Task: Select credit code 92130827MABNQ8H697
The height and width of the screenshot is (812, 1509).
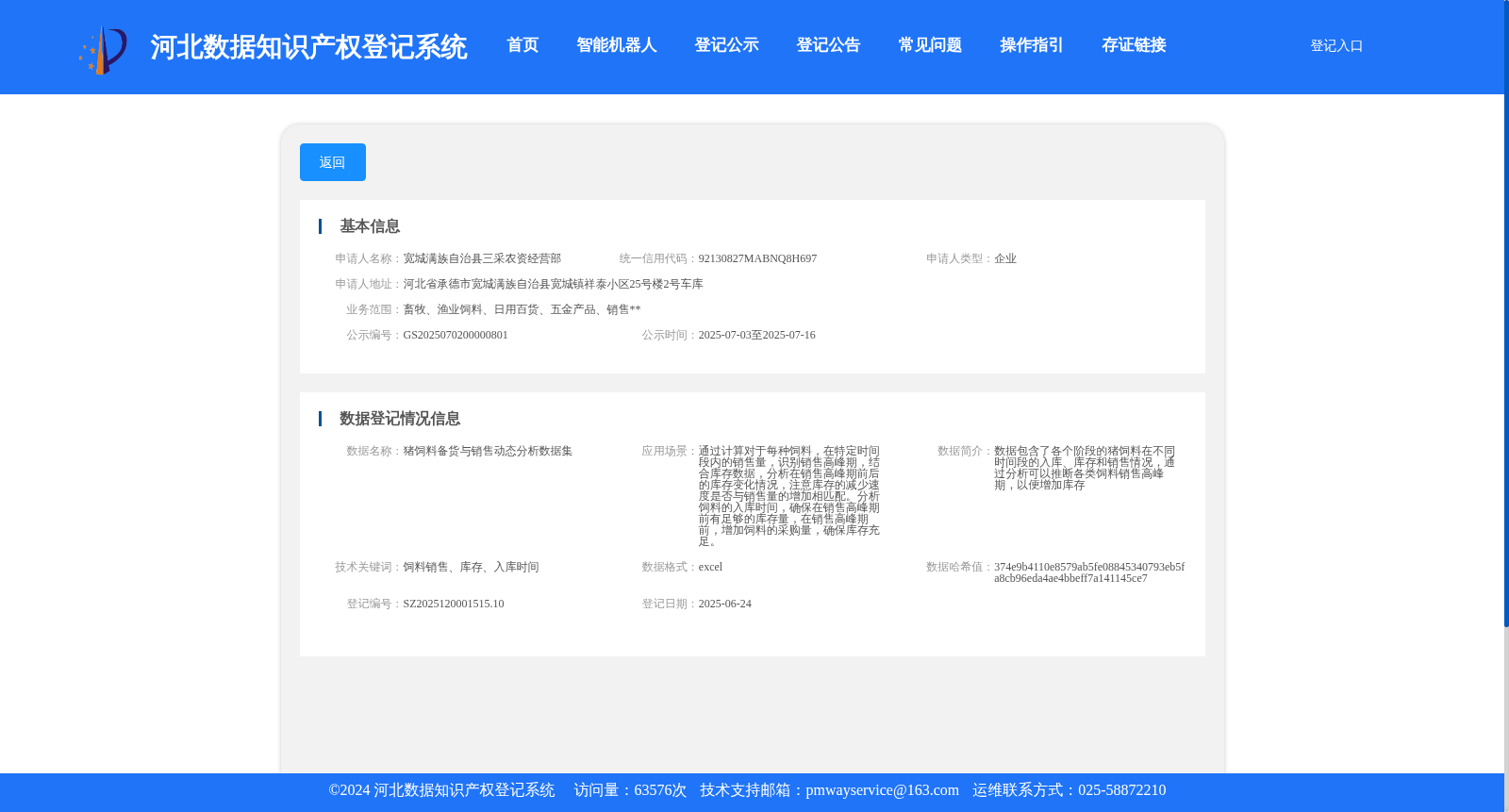Action: tap(757, 258)
